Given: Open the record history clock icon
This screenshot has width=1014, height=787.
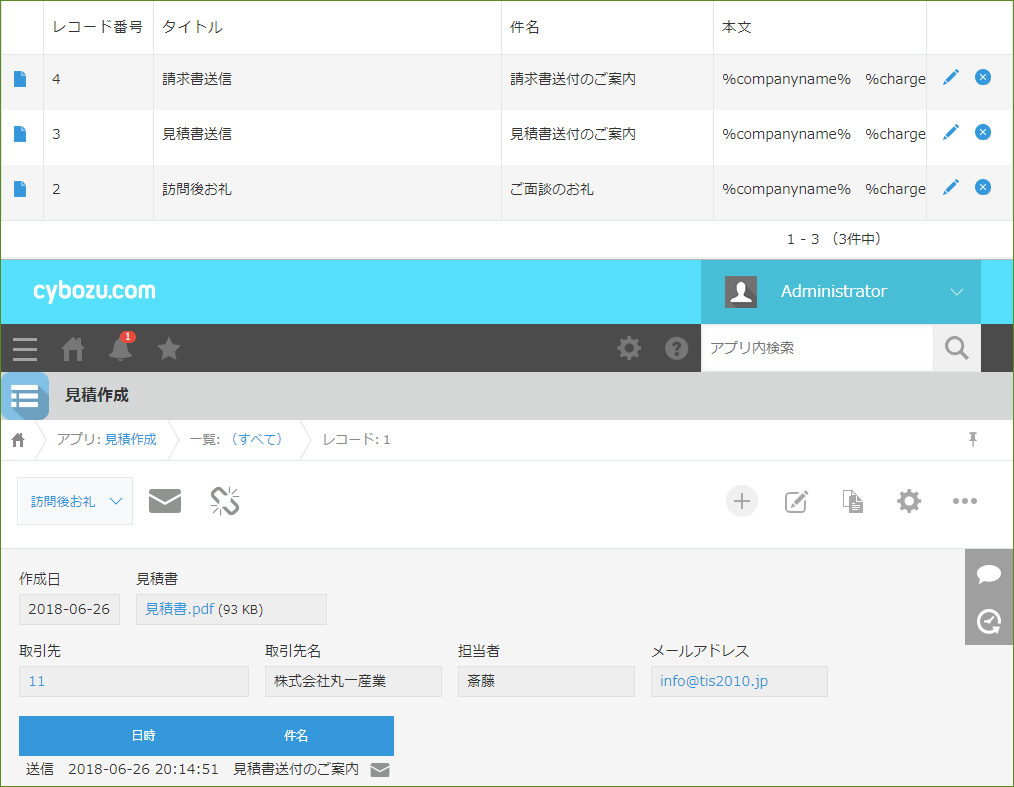Looking at the screenshot, I should click(989, 621).
